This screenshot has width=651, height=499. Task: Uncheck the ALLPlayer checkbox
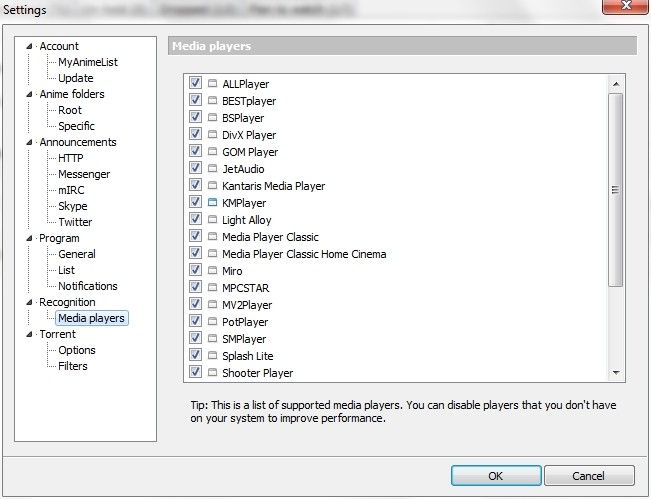click(195, 83)
